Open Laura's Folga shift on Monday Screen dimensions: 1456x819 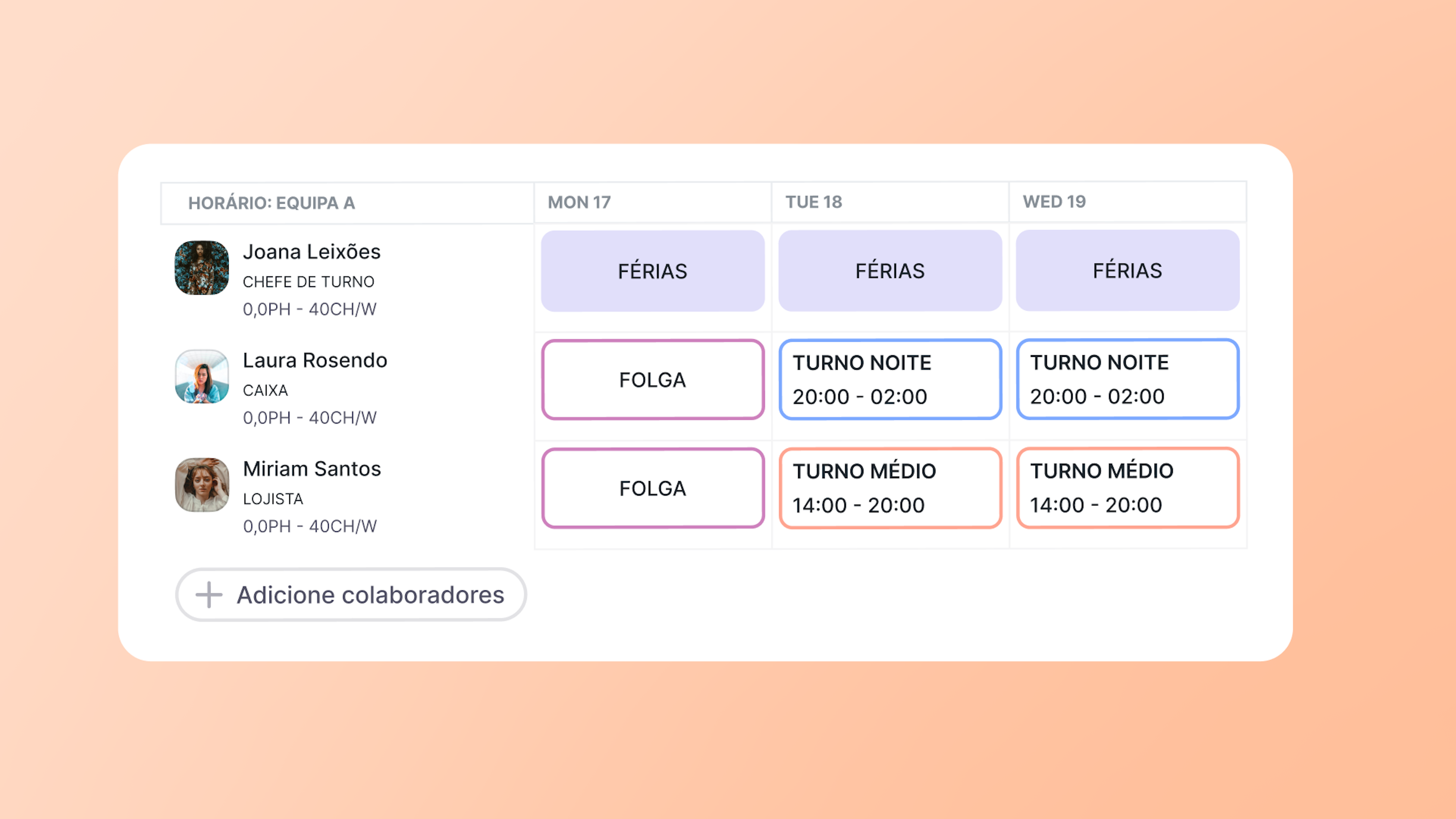pos(653,379)
